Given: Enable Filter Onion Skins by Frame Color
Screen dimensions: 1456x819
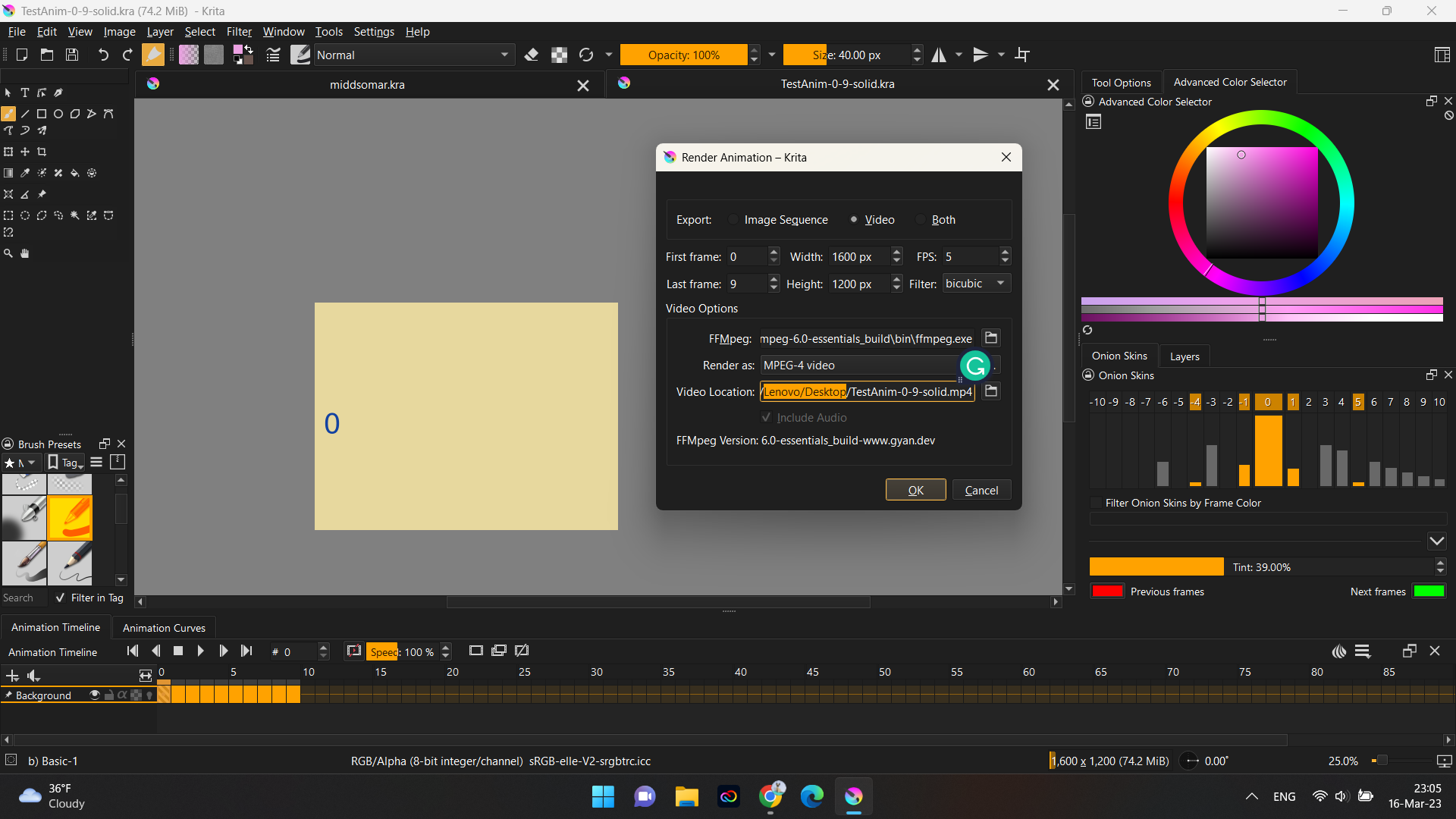Looking at the screenshot, I should click(1096, 503).
